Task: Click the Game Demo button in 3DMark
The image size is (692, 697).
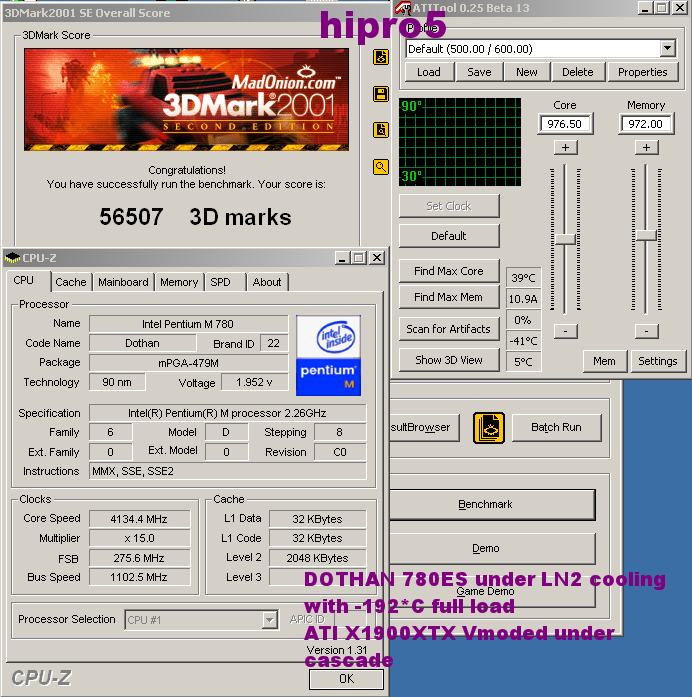Action: [x=491, y=592]
